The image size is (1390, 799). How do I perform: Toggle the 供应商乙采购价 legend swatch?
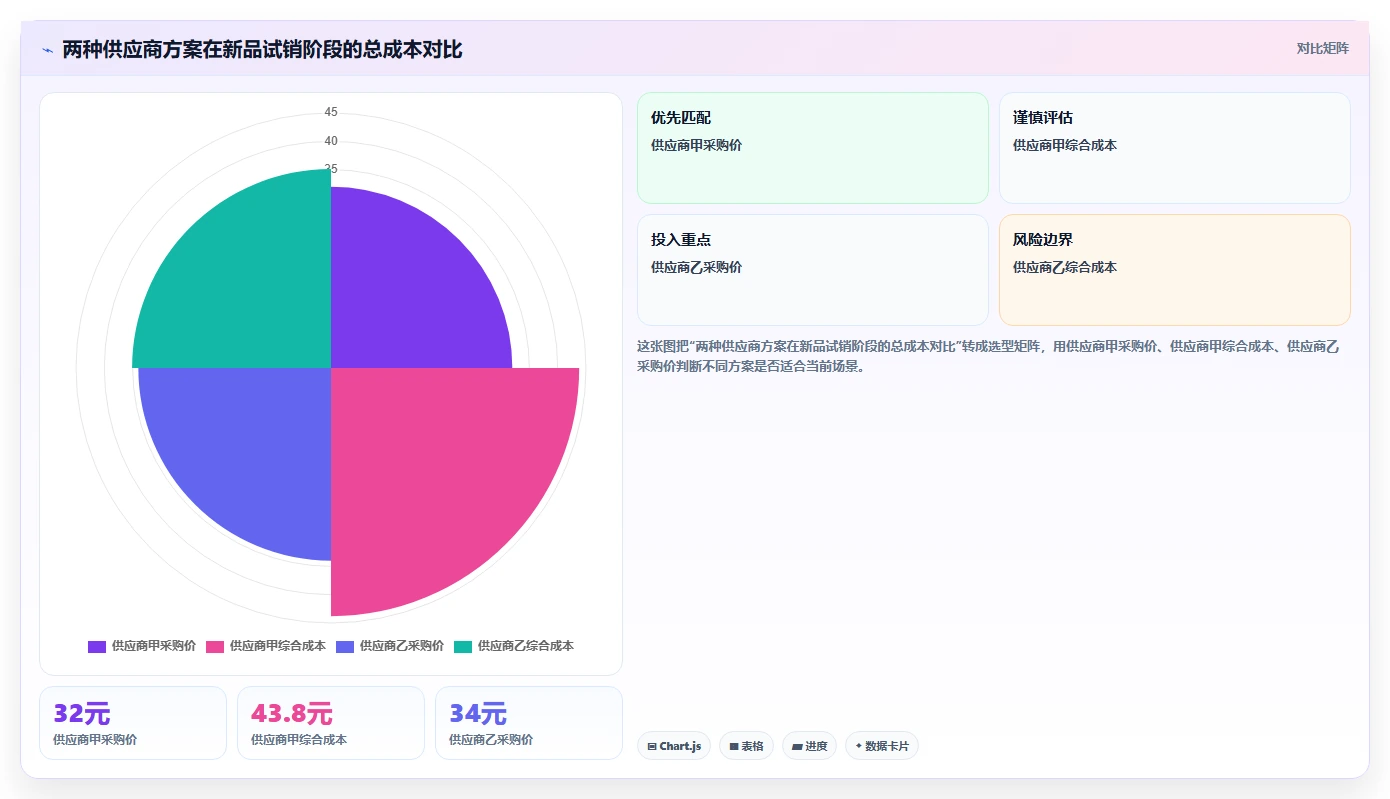(x=345, y=647)
